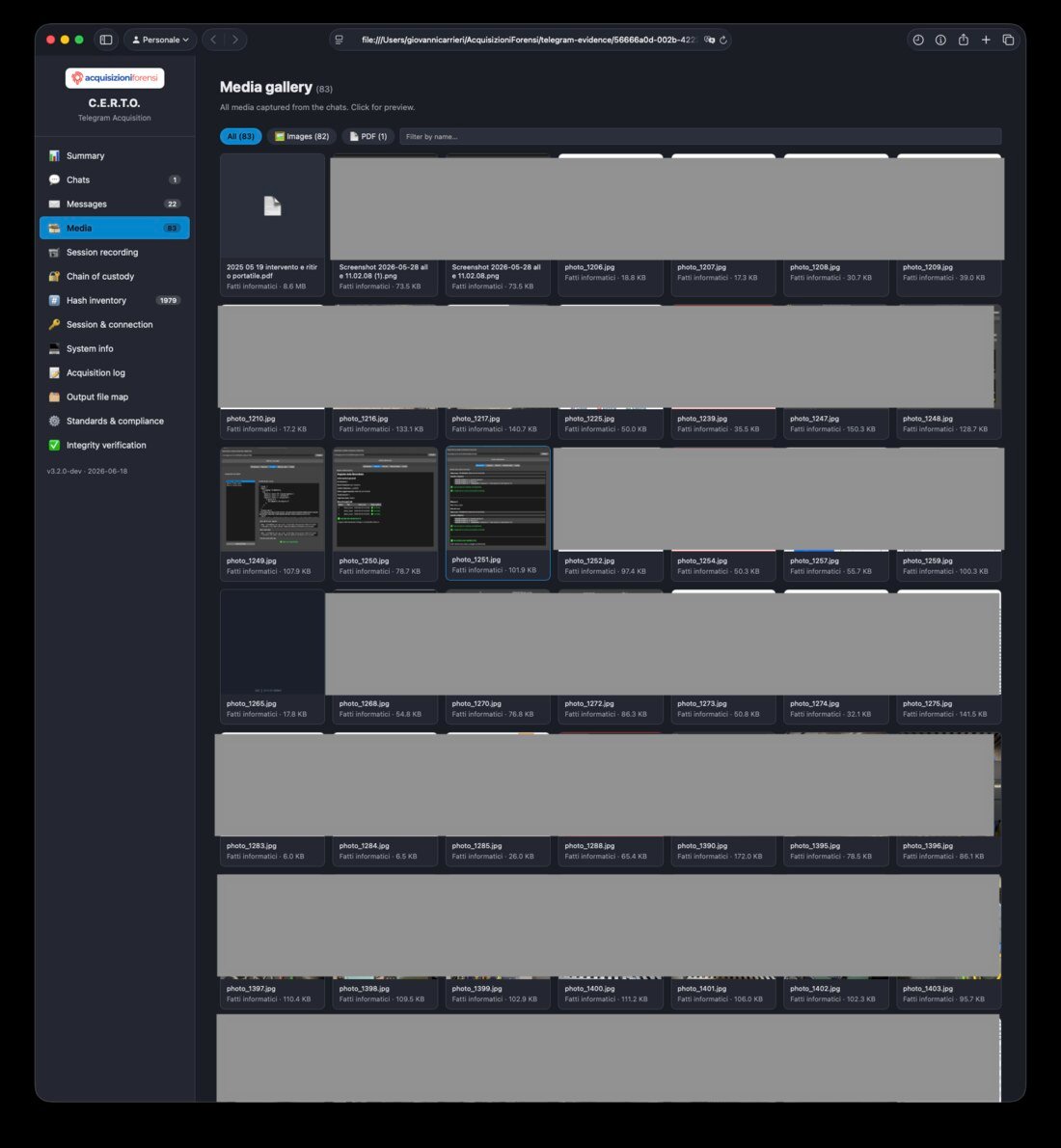
Task: Select the Media section
Action: [x=114, y=229]
